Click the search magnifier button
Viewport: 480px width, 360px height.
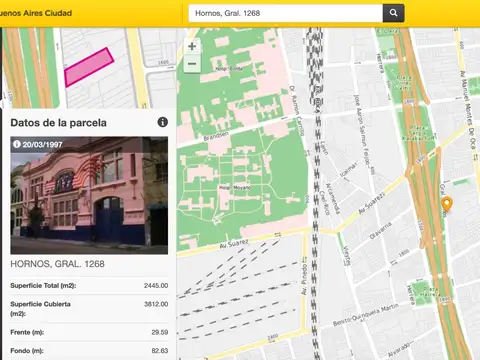pyautogui.click(x=393, y=13)
